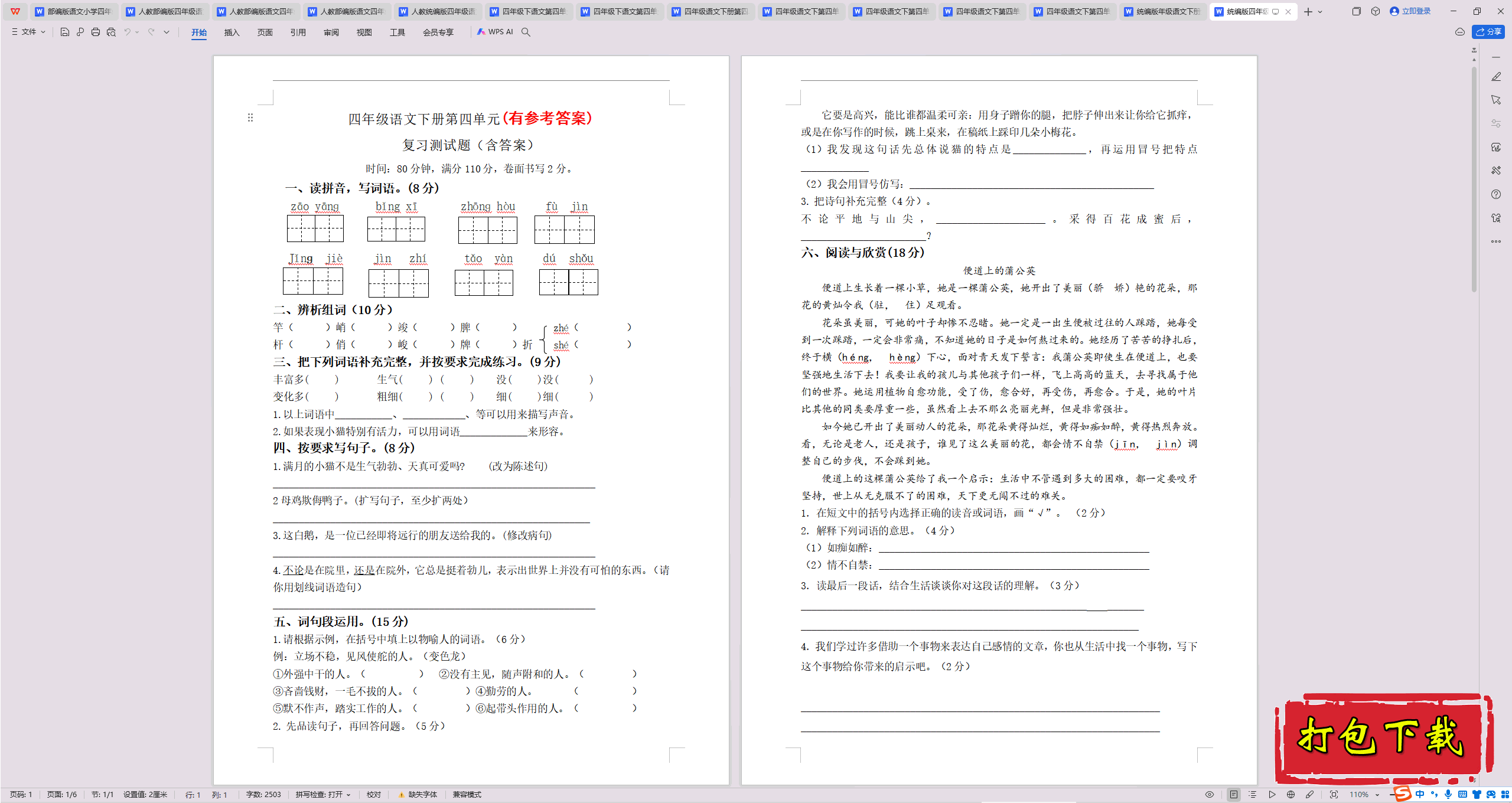Click the WPS home logo icon
Image resolution: width=1512 pixels, height=803 pixels.
[x=15, y=11]
